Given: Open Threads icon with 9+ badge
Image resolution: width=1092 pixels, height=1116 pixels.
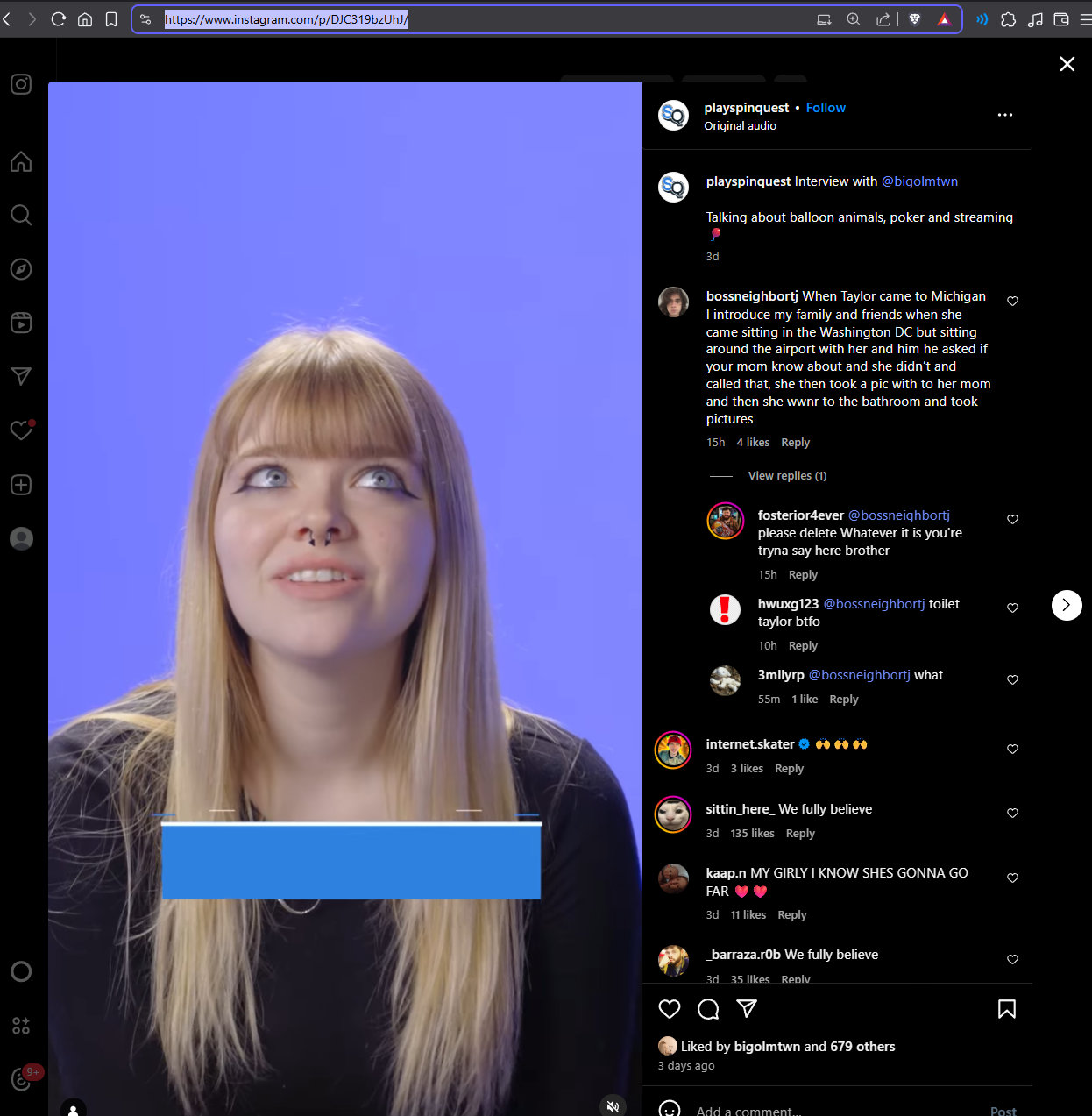Looking at the screenshot, I should coord(23,1079).
